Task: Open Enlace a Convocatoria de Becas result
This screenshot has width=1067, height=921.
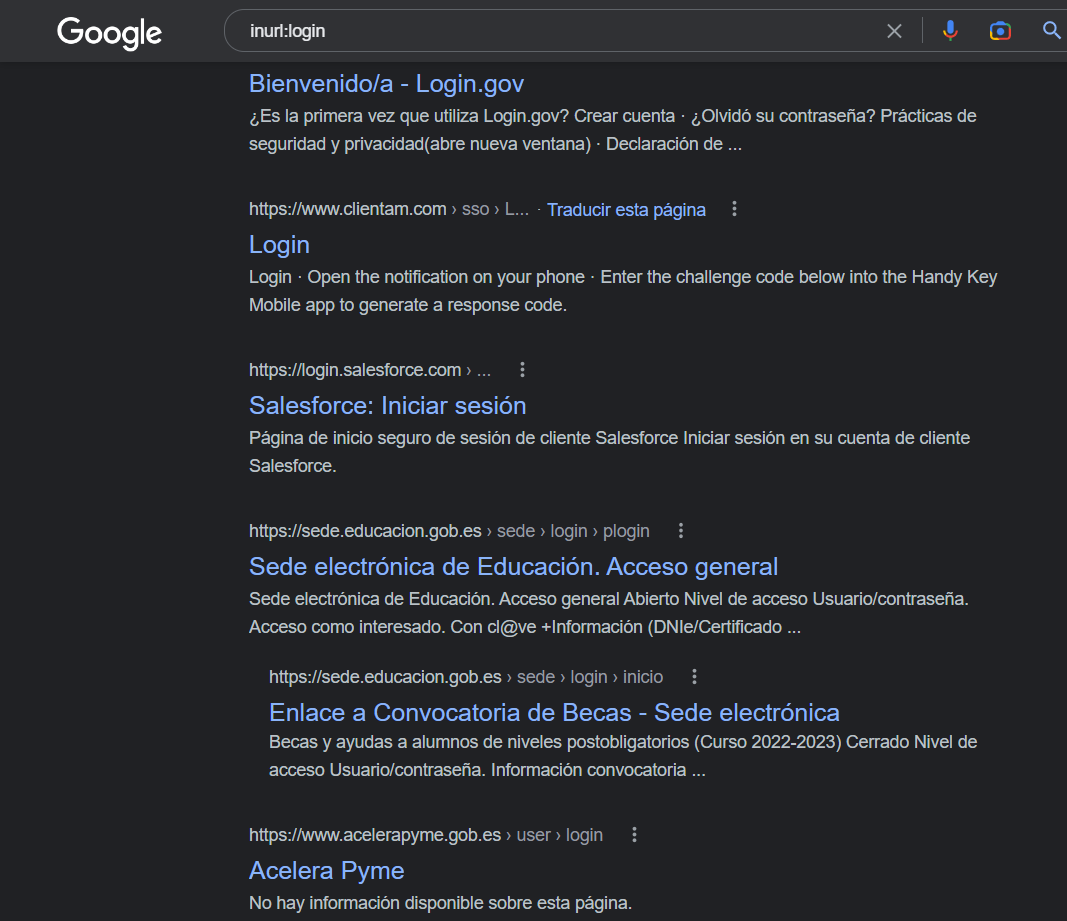Action: [554, 713]
